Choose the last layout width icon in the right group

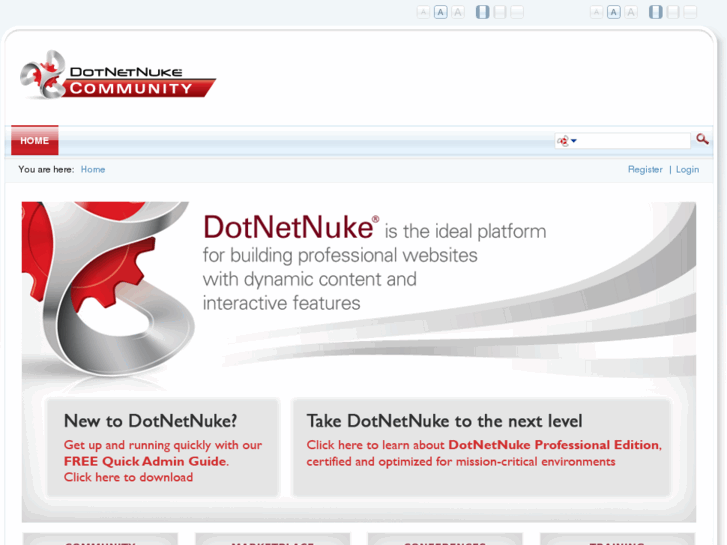click(690, 12)
